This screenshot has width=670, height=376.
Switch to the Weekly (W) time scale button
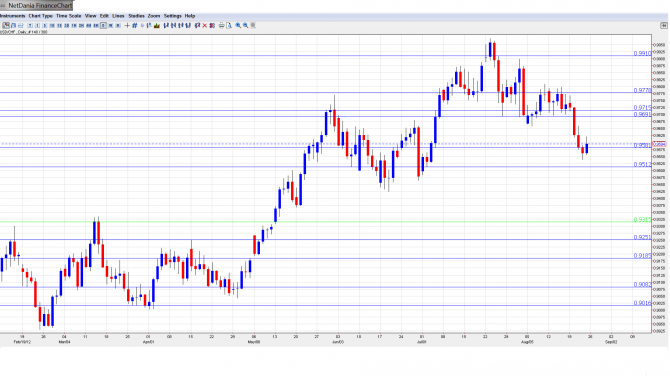pos(111,26)
